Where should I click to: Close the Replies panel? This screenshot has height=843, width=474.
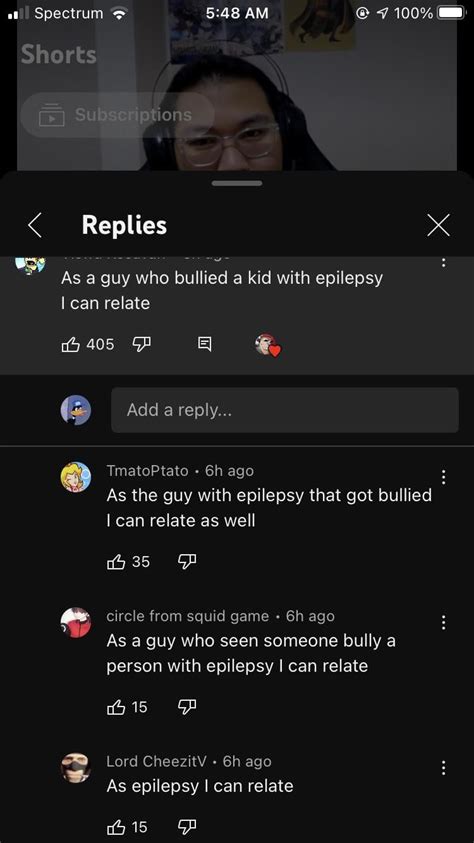439,225
